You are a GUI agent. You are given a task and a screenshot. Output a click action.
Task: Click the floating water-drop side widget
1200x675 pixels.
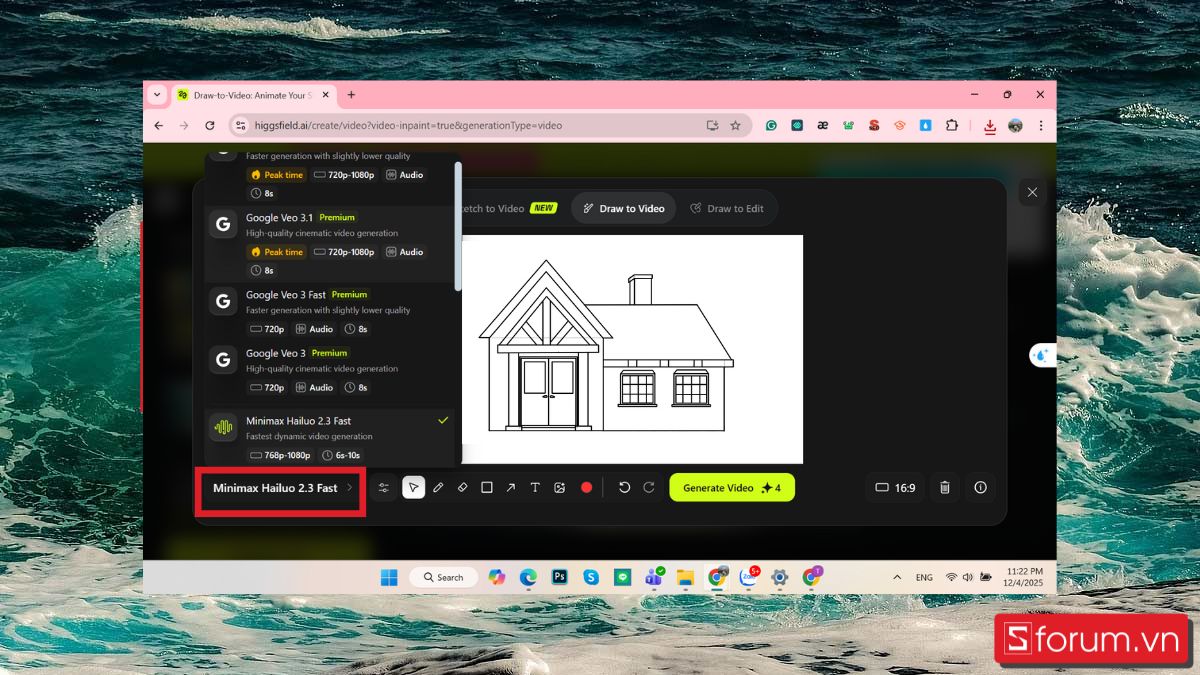click(1042, 355)
